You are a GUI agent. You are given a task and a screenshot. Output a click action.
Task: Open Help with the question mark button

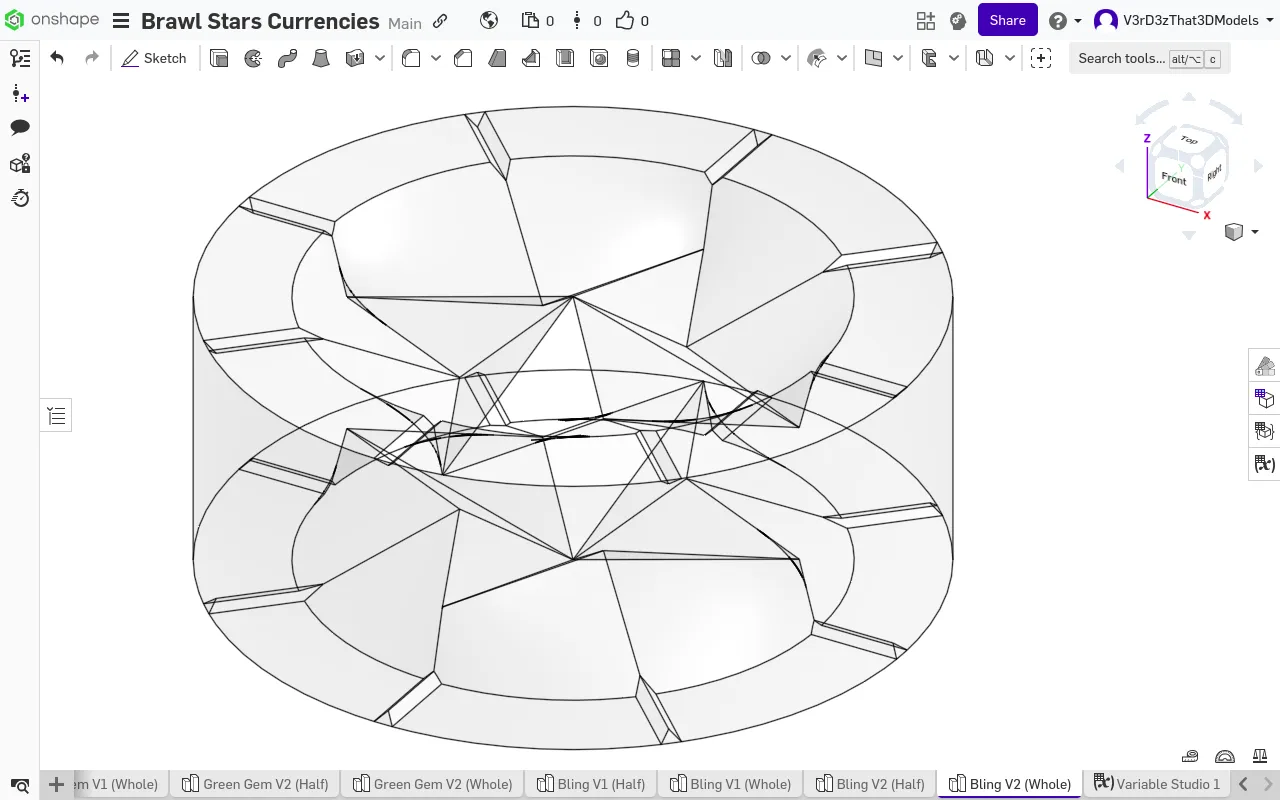[1057, 21]
